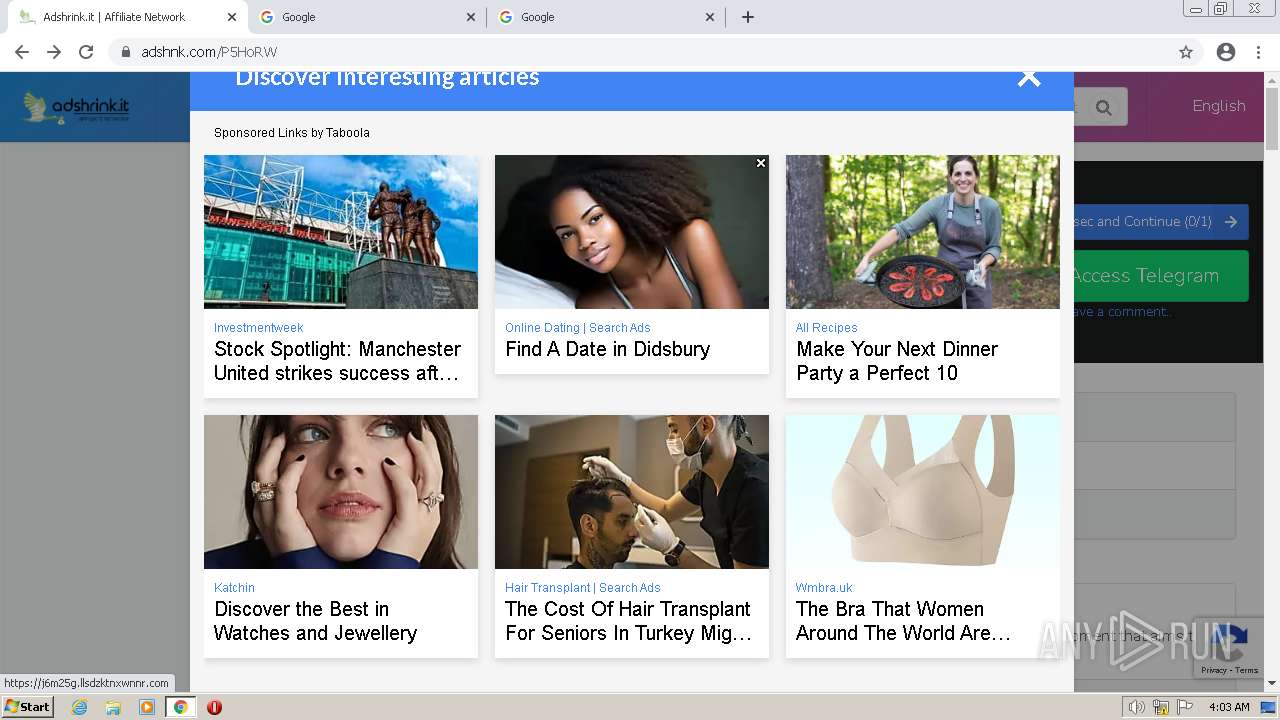View site information lock icon
Viewport: 1280px width, 720px height.
tap(126, 52)
